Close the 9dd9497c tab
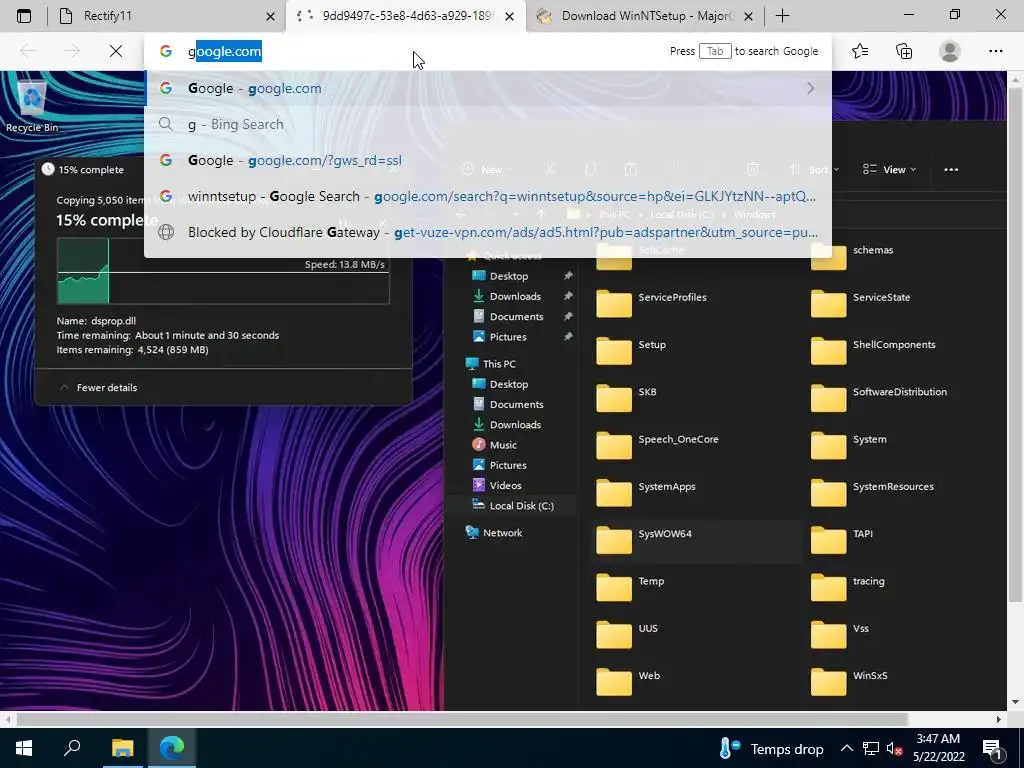 [510, 16]
